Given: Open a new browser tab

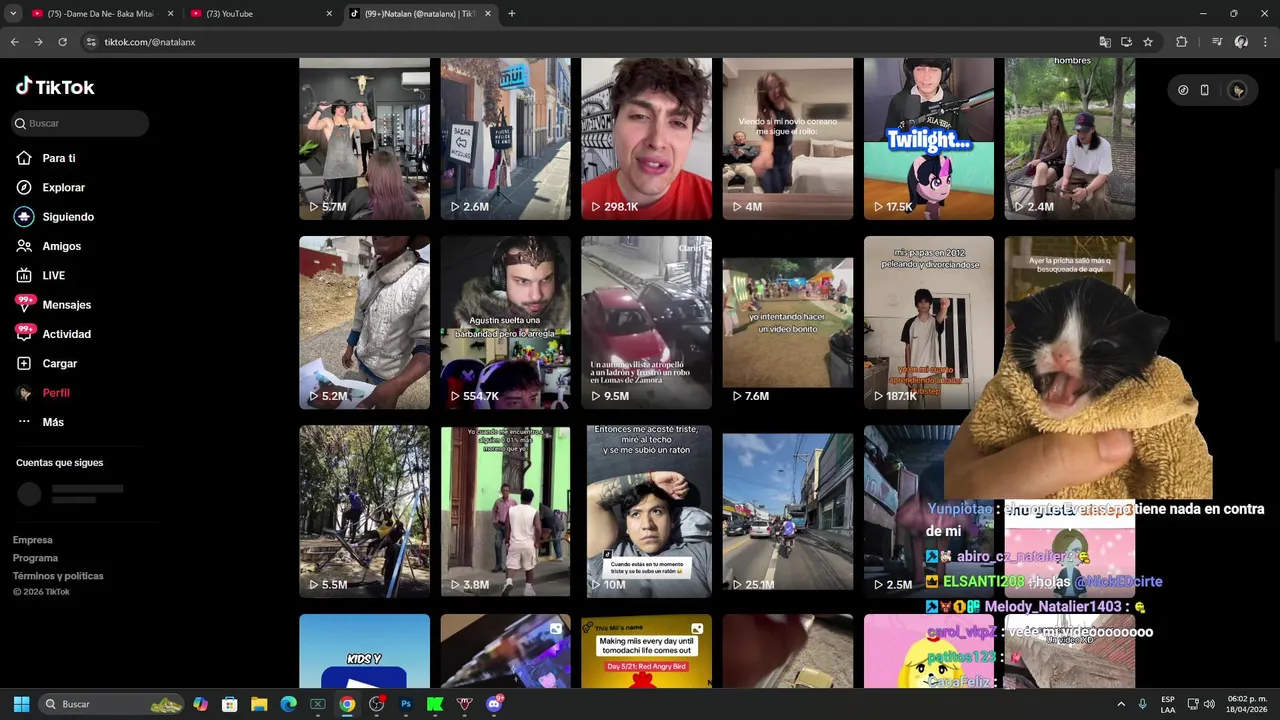Looking at the screenshot, I should coord(511,14).
